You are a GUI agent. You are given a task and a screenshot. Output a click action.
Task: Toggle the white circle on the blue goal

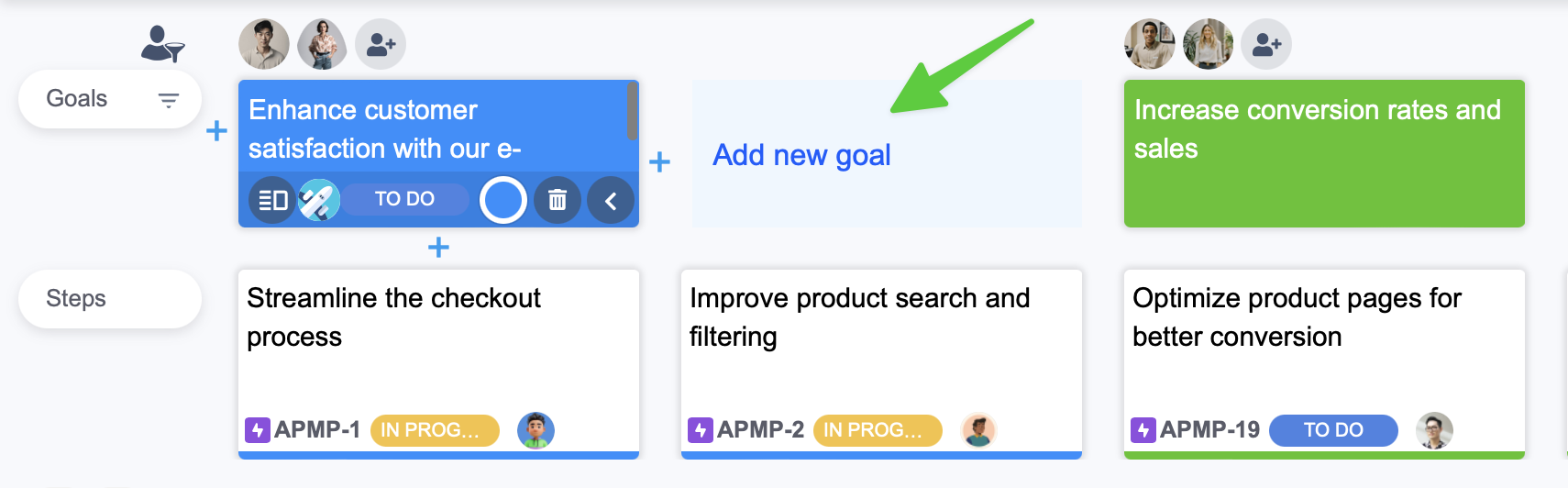click(502, 200)
